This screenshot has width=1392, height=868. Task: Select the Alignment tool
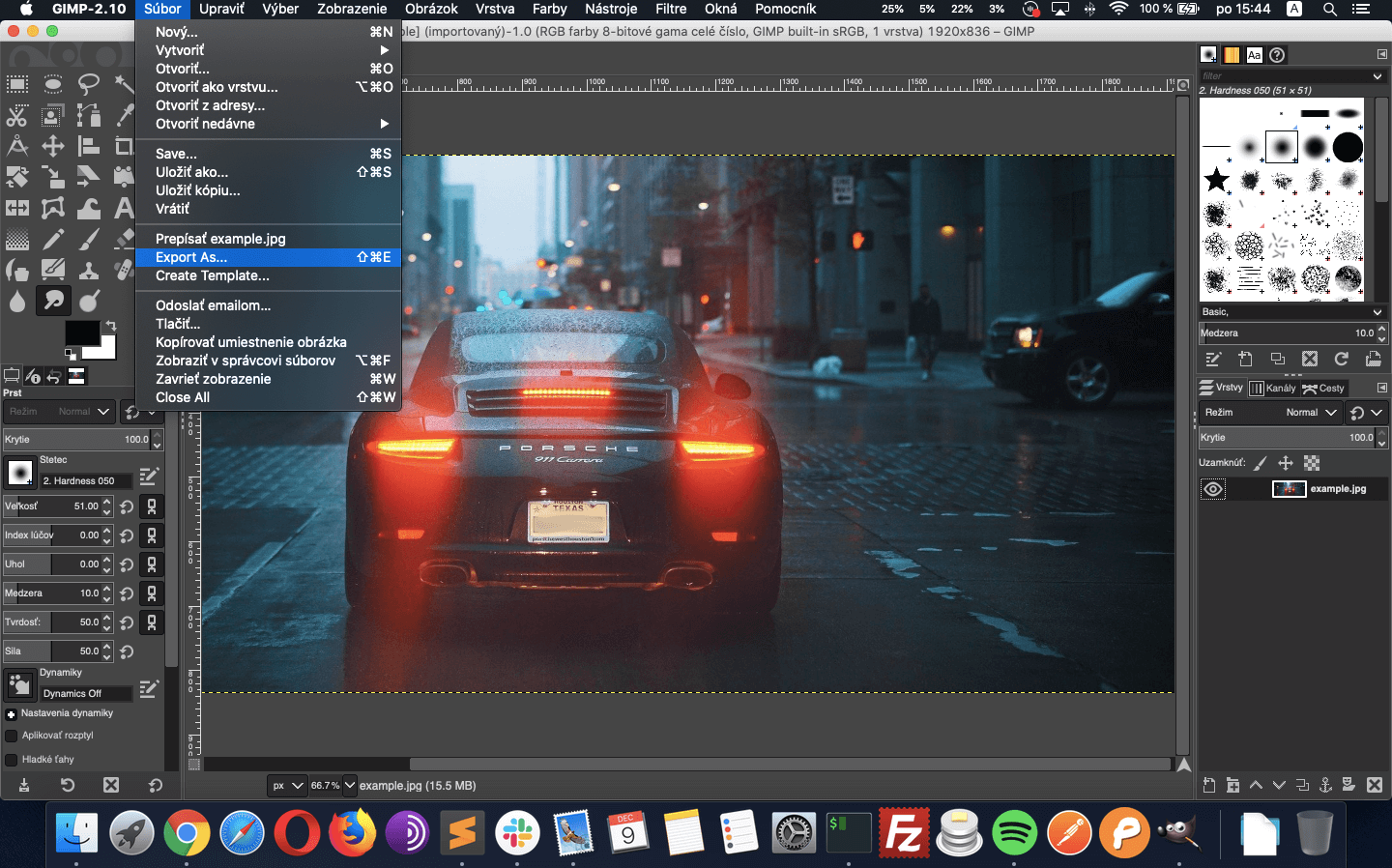pos(89,146)
